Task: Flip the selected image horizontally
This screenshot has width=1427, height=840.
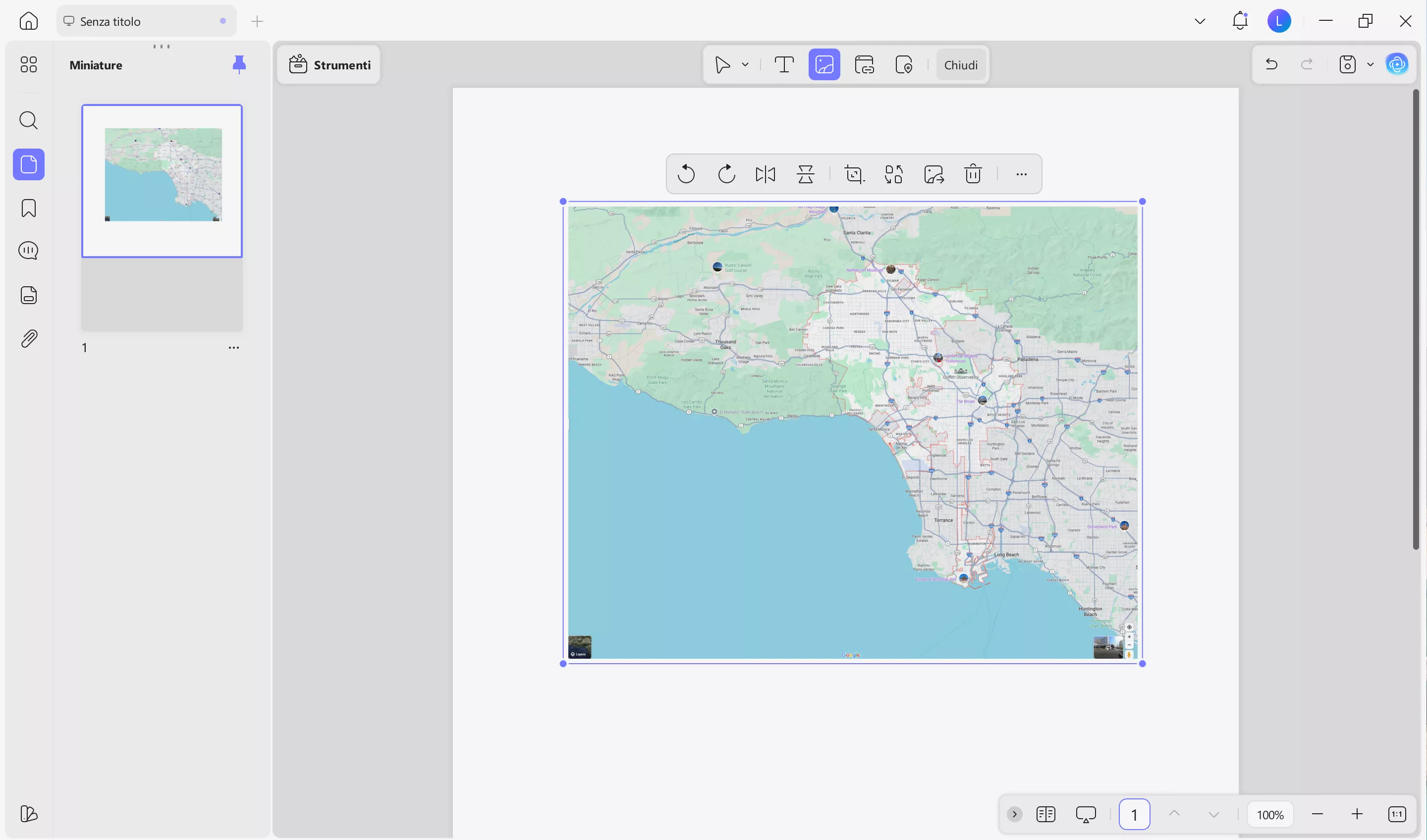Action: [x=765, y=174]
